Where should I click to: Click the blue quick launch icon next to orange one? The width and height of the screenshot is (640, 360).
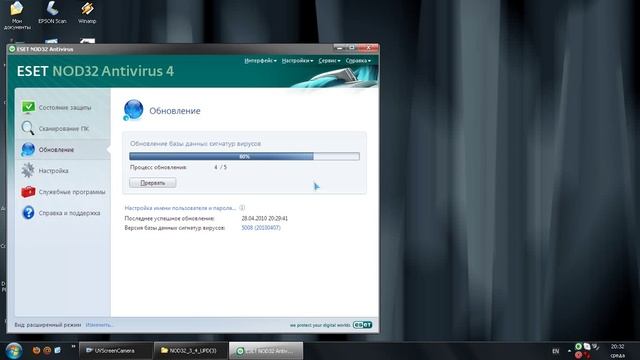(58, 350)
